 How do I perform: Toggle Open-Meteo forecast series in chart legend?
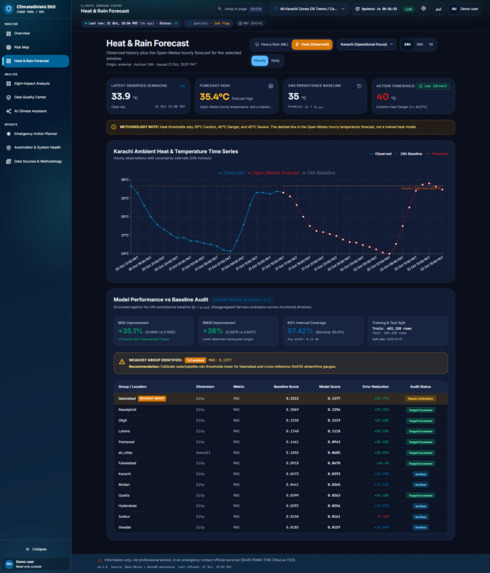coord(273,173)
